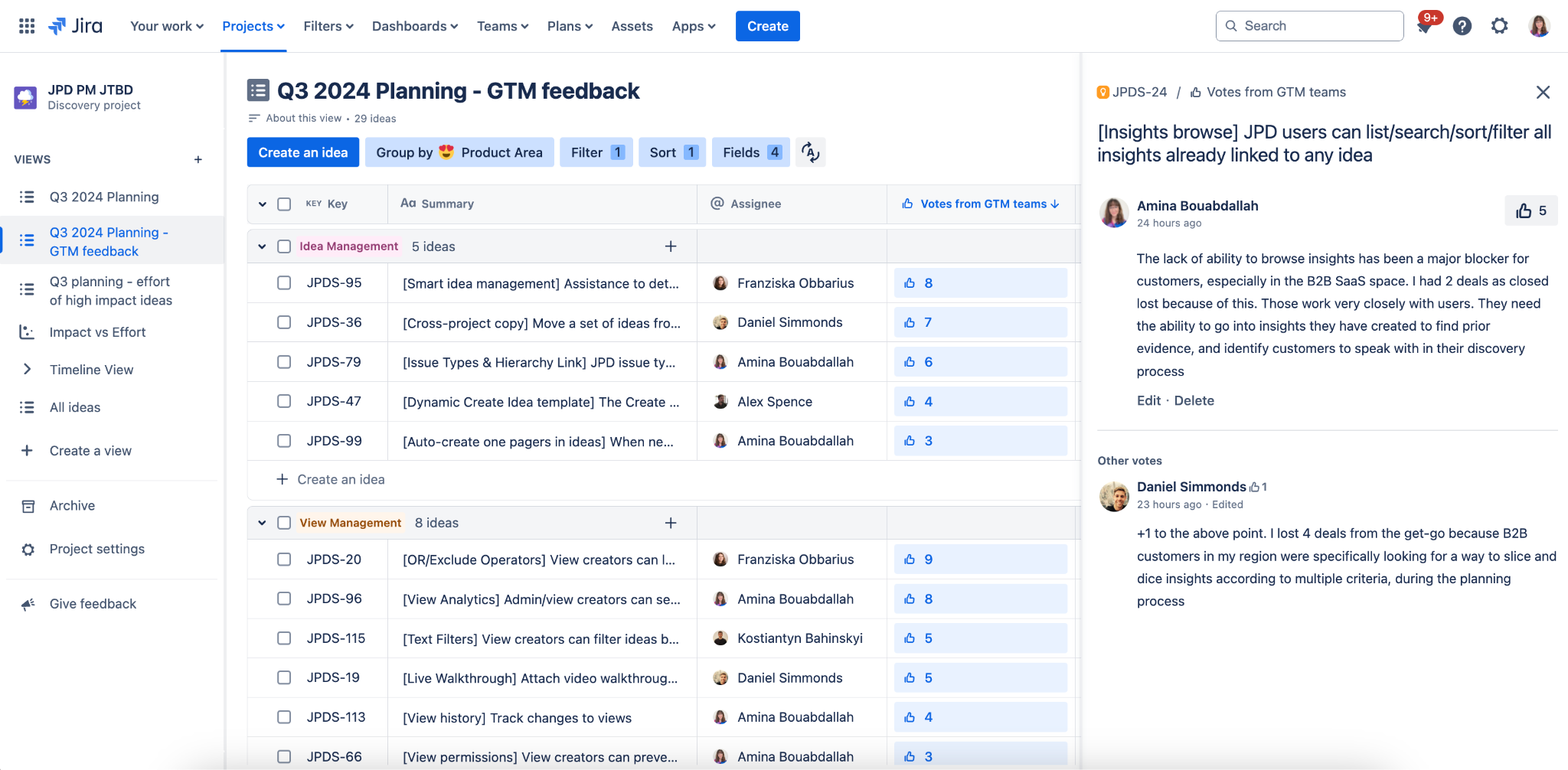This screenshot has width=1568, height=770.
Task: Tick the select-all checkbox in header
Action: coord(284,204)
